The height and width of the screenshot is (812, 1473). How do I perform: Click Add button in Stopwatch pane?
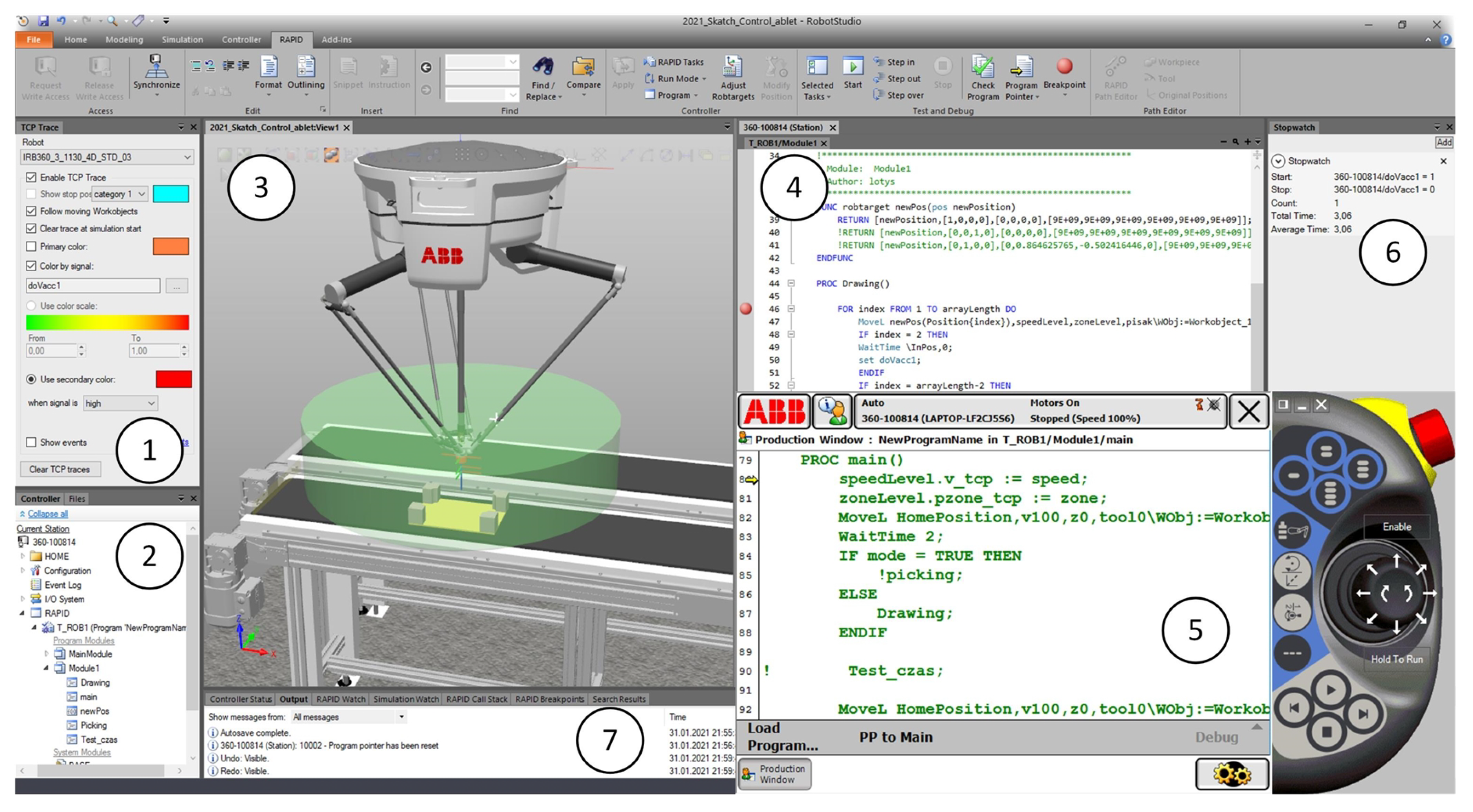tap(1444, 142)
